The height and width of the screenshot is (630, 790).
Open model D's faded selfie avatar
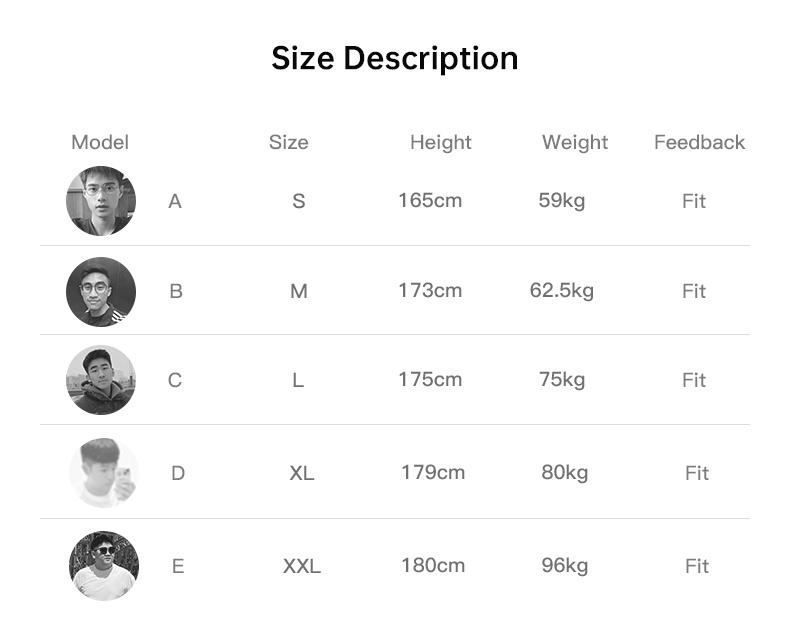pyautogui.click(x=104, y=473)
